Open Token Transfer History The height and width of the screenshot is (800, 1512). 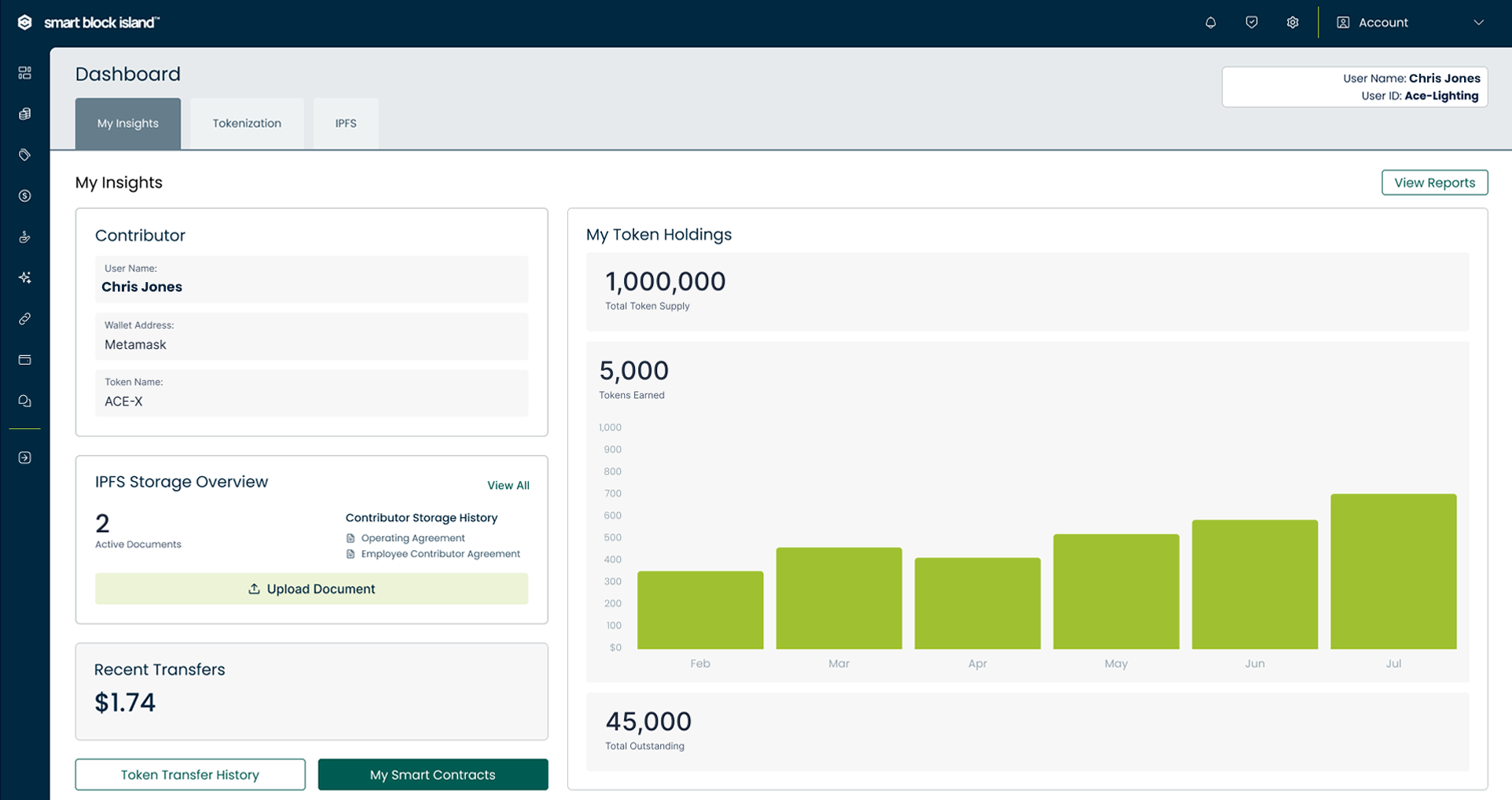click(x=190, y=774)
